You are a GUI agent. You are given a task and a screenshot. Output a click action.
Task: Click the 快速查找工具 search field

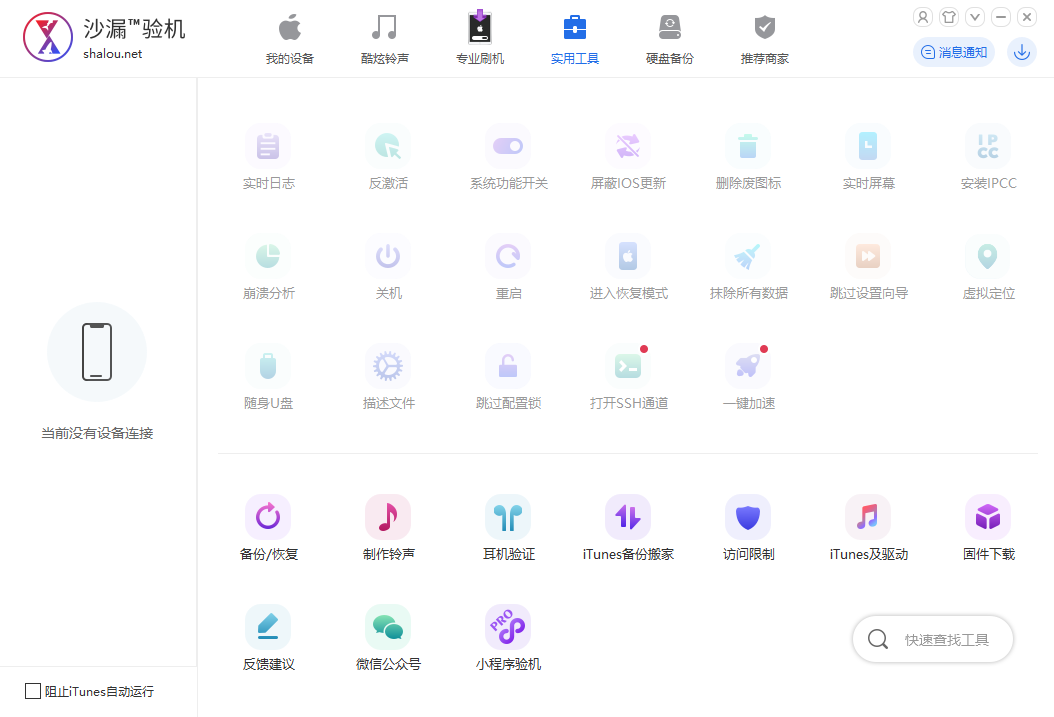coord(946,640)
